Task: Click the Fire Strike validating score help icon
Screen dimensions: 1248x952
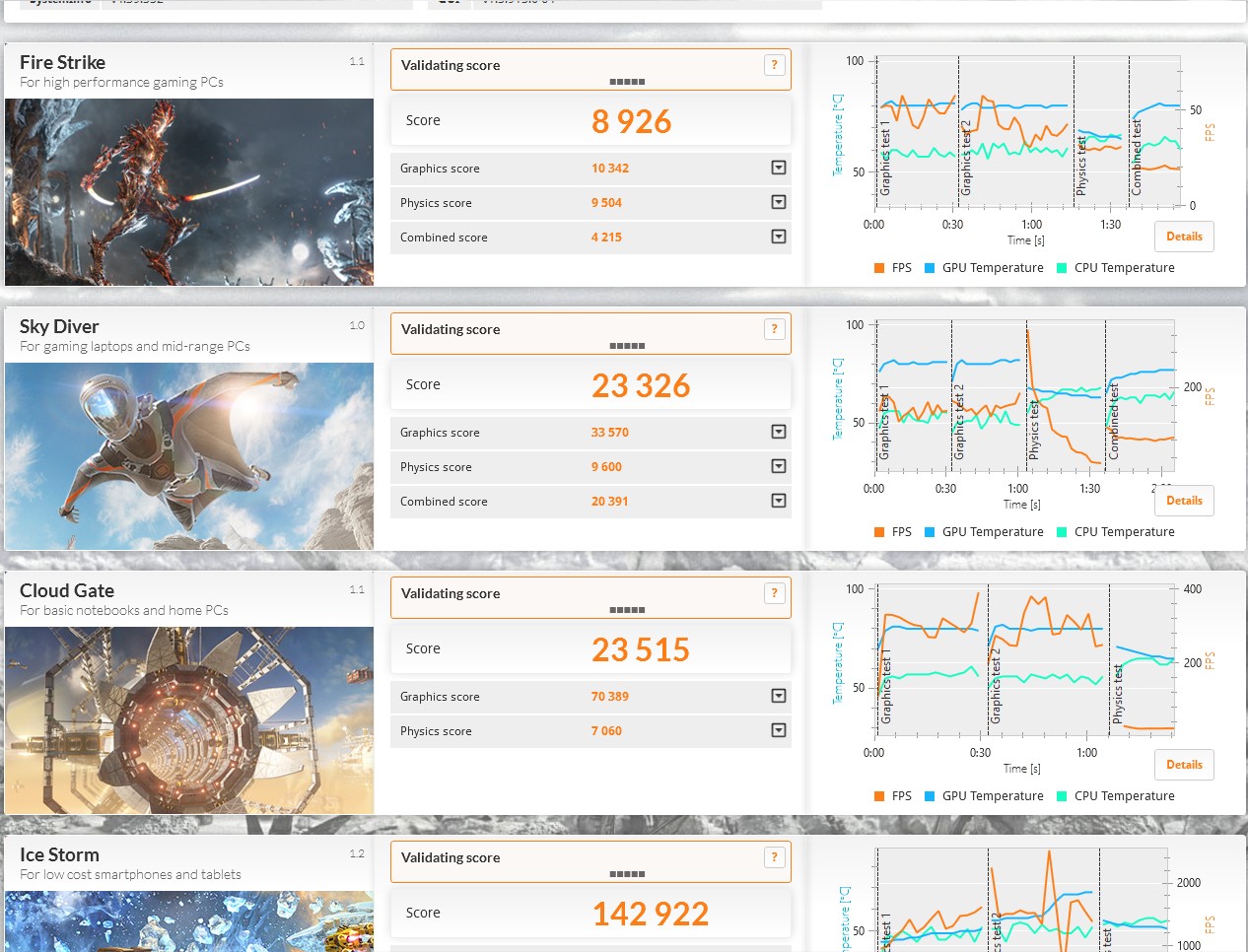Action: (x=774, y=65)
